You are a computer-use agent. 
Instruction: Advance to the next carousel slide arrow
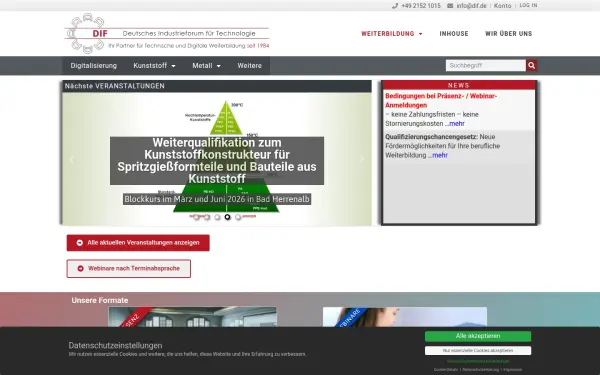point(362,159)
